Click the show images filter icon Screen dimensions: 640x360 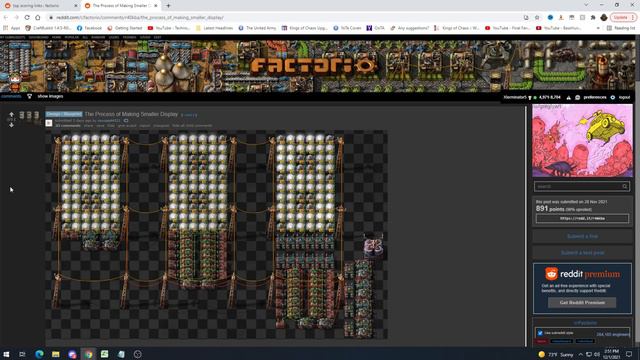click(29, 97)
